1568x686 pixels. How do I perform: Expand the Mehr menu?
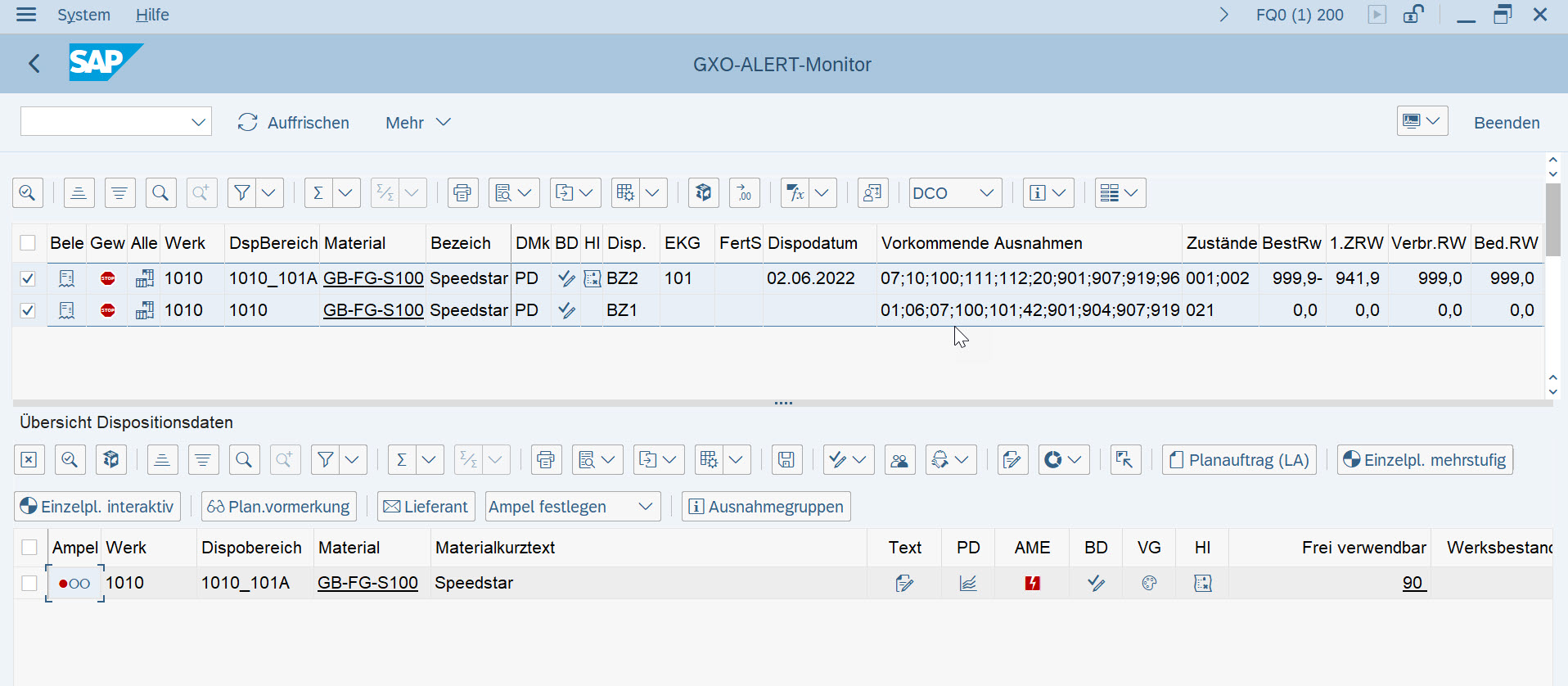(x=417, y=123)
